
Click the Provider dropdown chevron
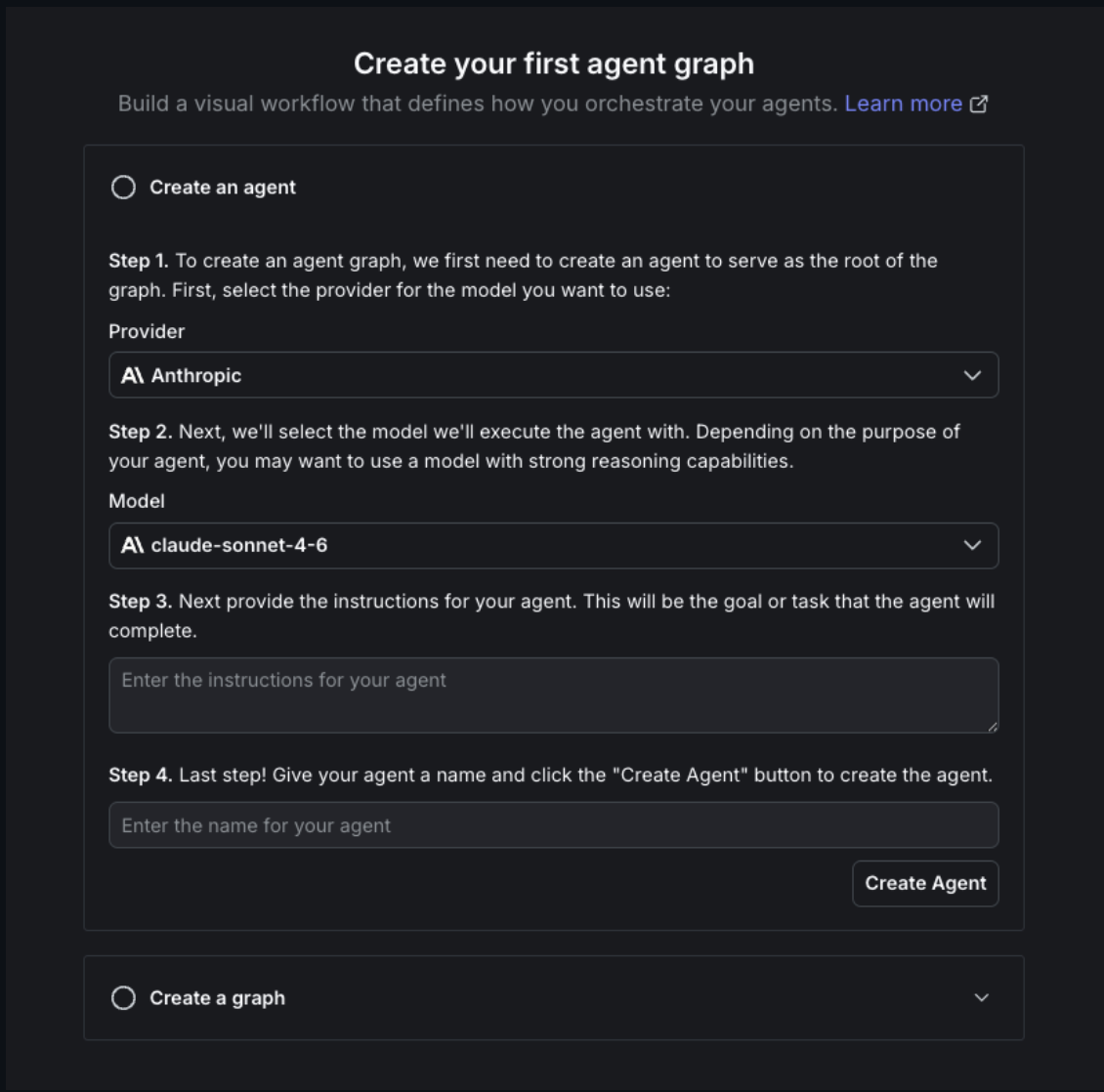click(x=971, y=375)
